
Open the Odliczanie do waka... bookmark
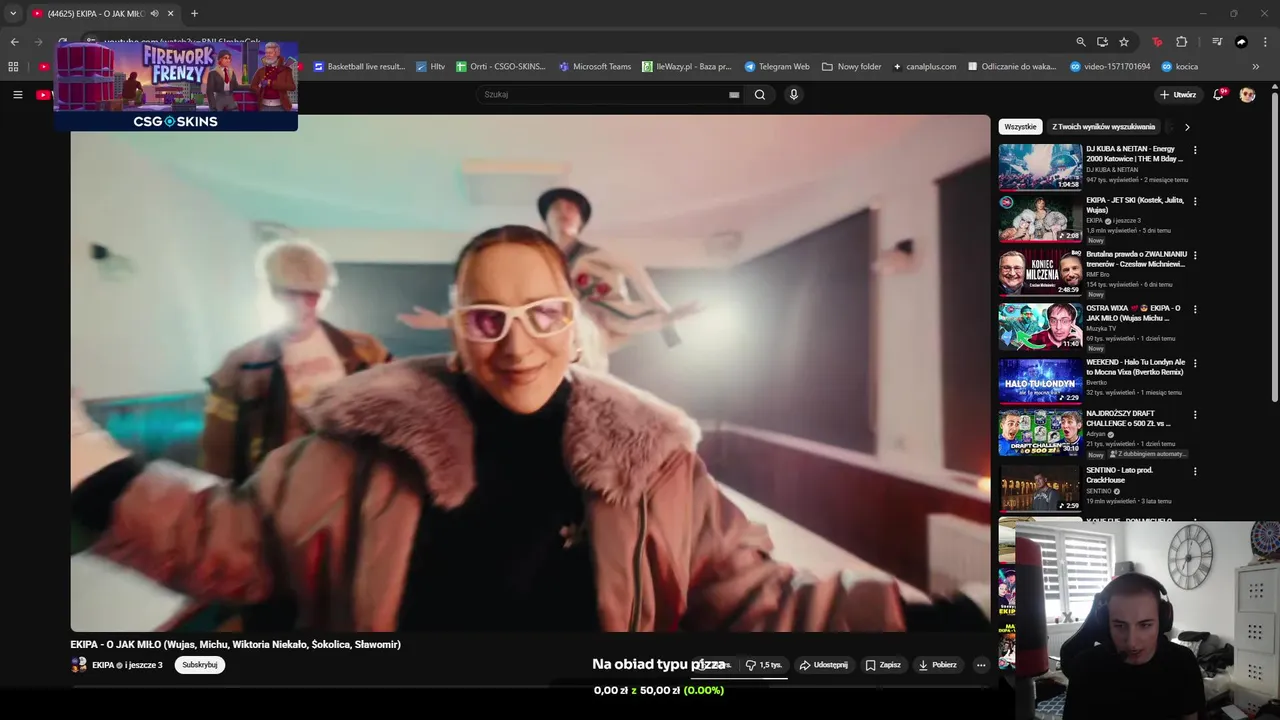(1012, 67)
